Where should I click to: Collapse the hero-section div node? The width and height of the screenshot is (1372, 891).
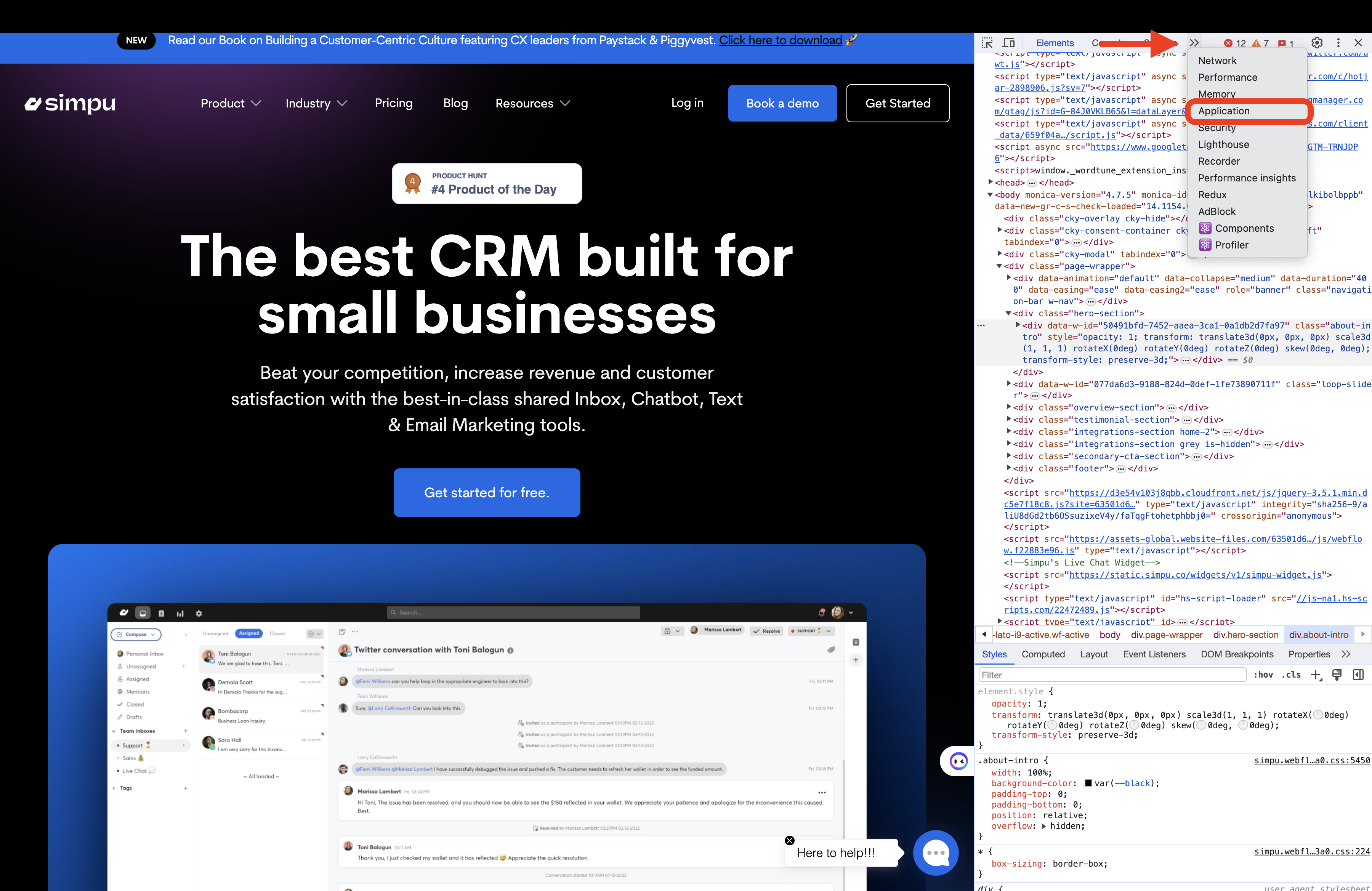click(x=1009, y=314)
